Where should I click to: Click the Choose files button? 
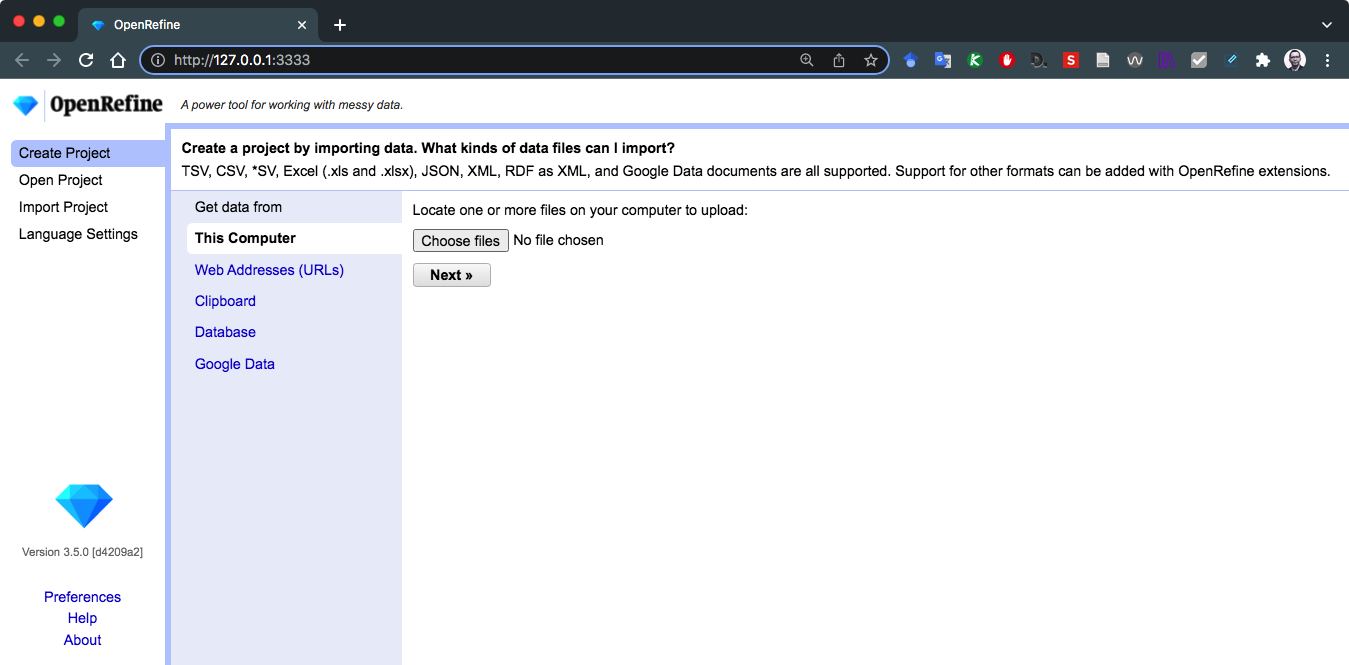(x=460, y=241)
